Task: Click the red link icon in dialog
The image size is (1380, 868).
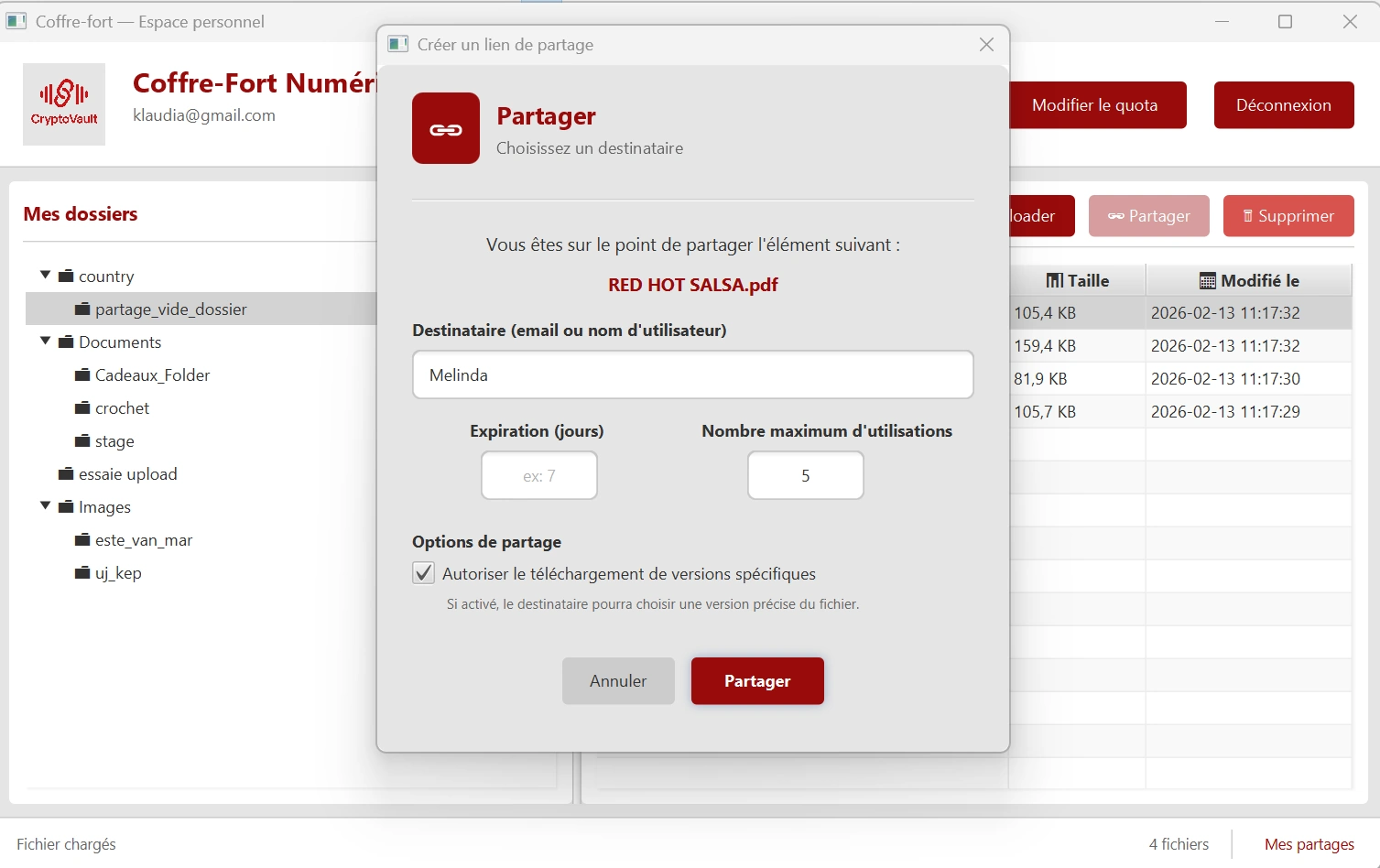Action: [446, 129]
